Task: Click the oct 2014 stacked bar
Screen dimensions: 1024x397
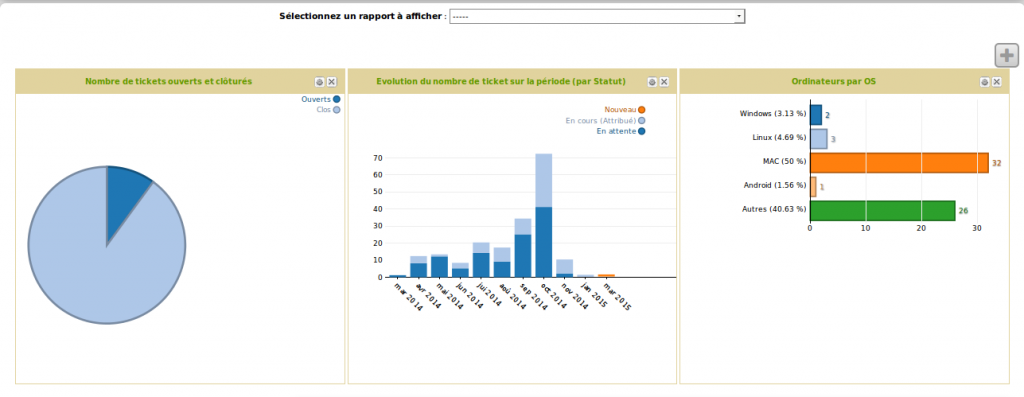Action: point(544,215)
